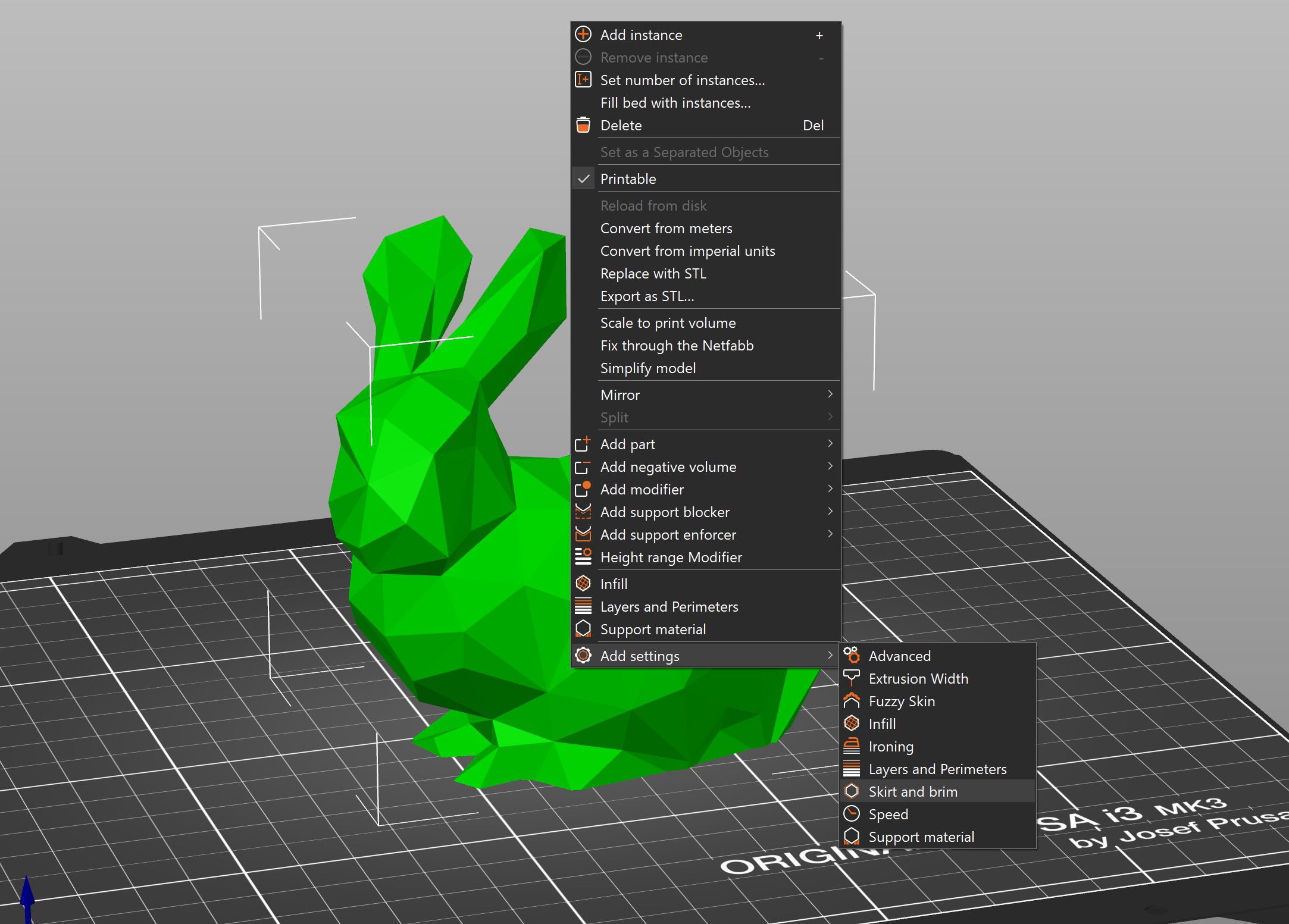Click the Height range Modifier label

click(x=671, y=557)
